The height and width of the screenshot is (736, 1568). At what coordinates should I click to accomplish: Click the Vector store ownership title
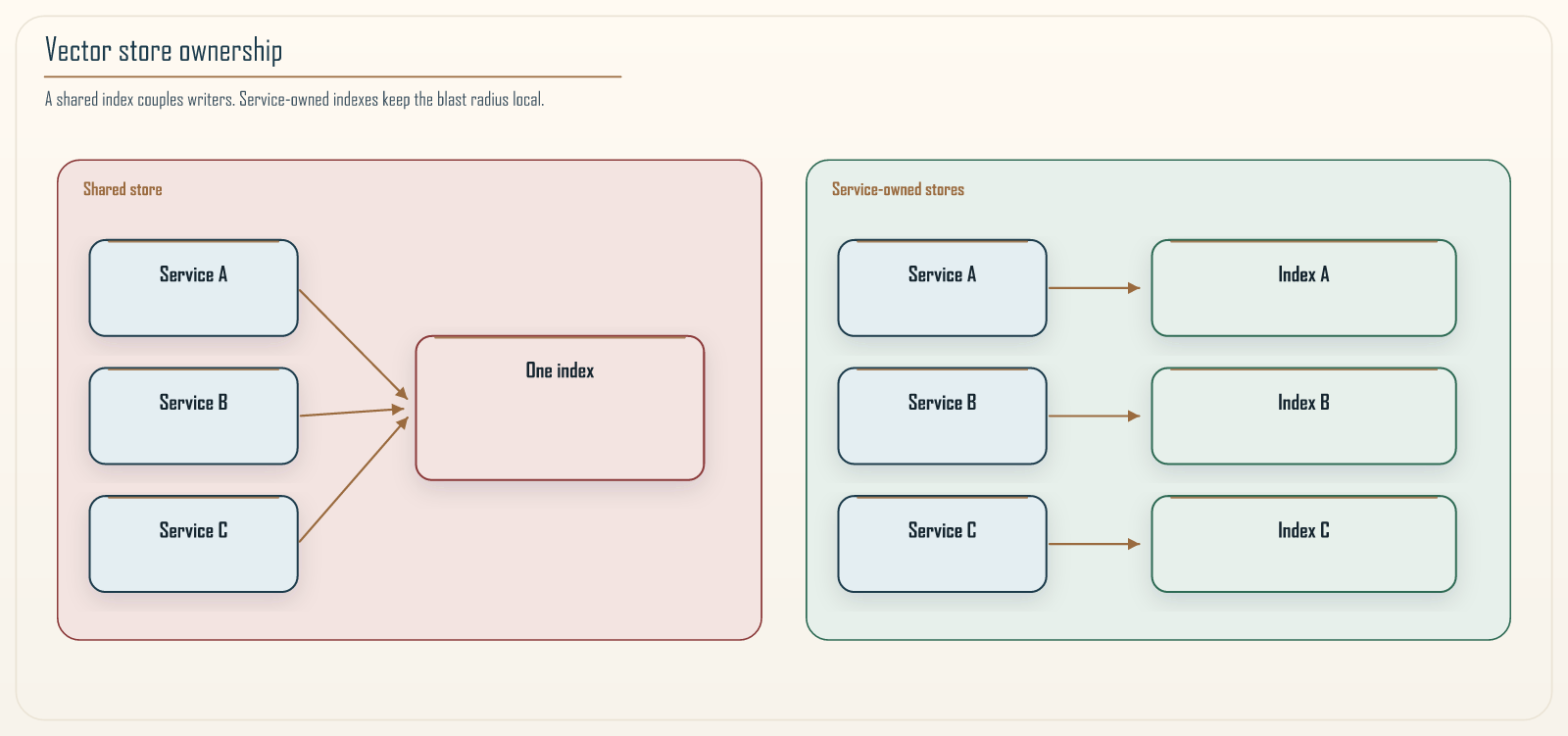(164, 50)
